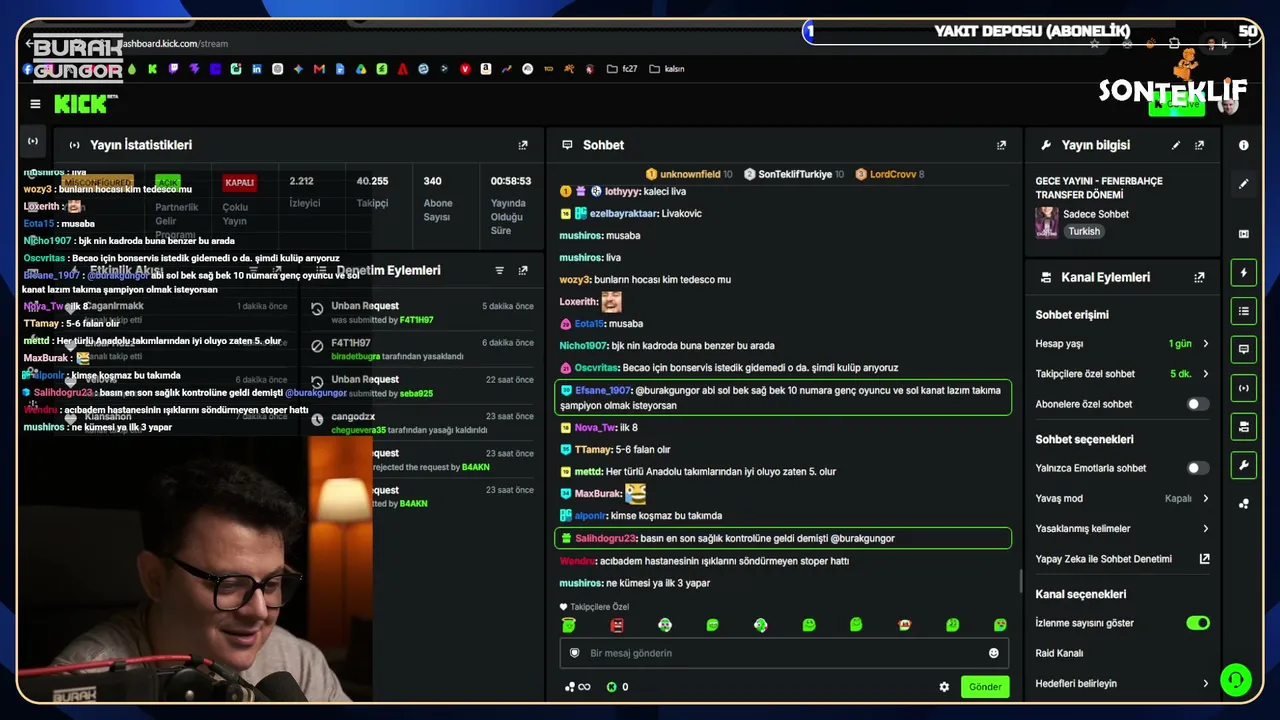This screenshot has width=1280, height=720.
Task: Open the LinkedIn bookmark in the browser bar
Action: 257,69
